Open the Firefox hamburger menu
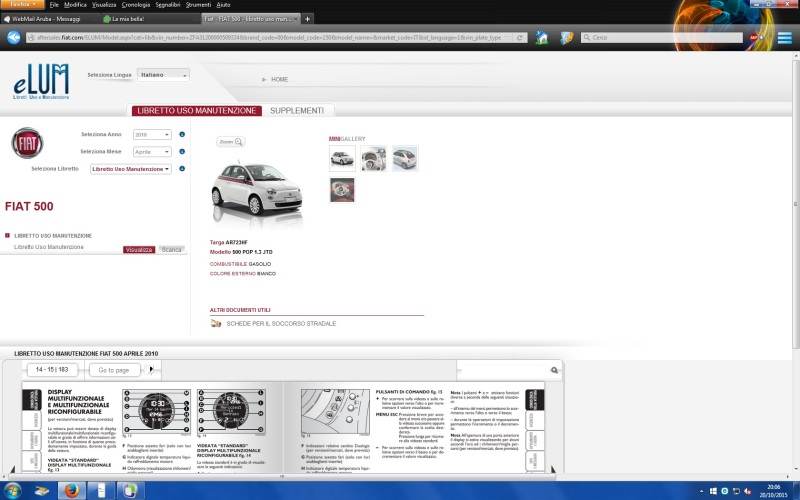This screenshot has height=500, width=800. pyautogui.click(x=785, y=38)
